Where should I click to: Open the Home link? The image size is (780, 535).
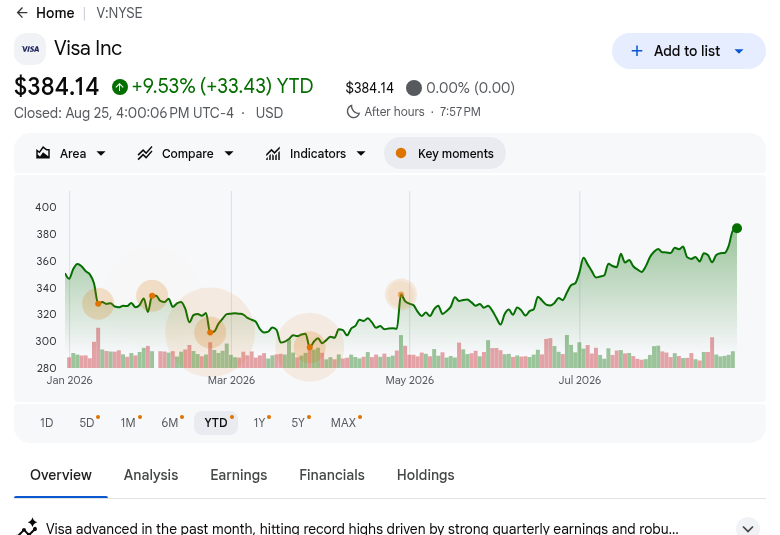pos(55,12)
